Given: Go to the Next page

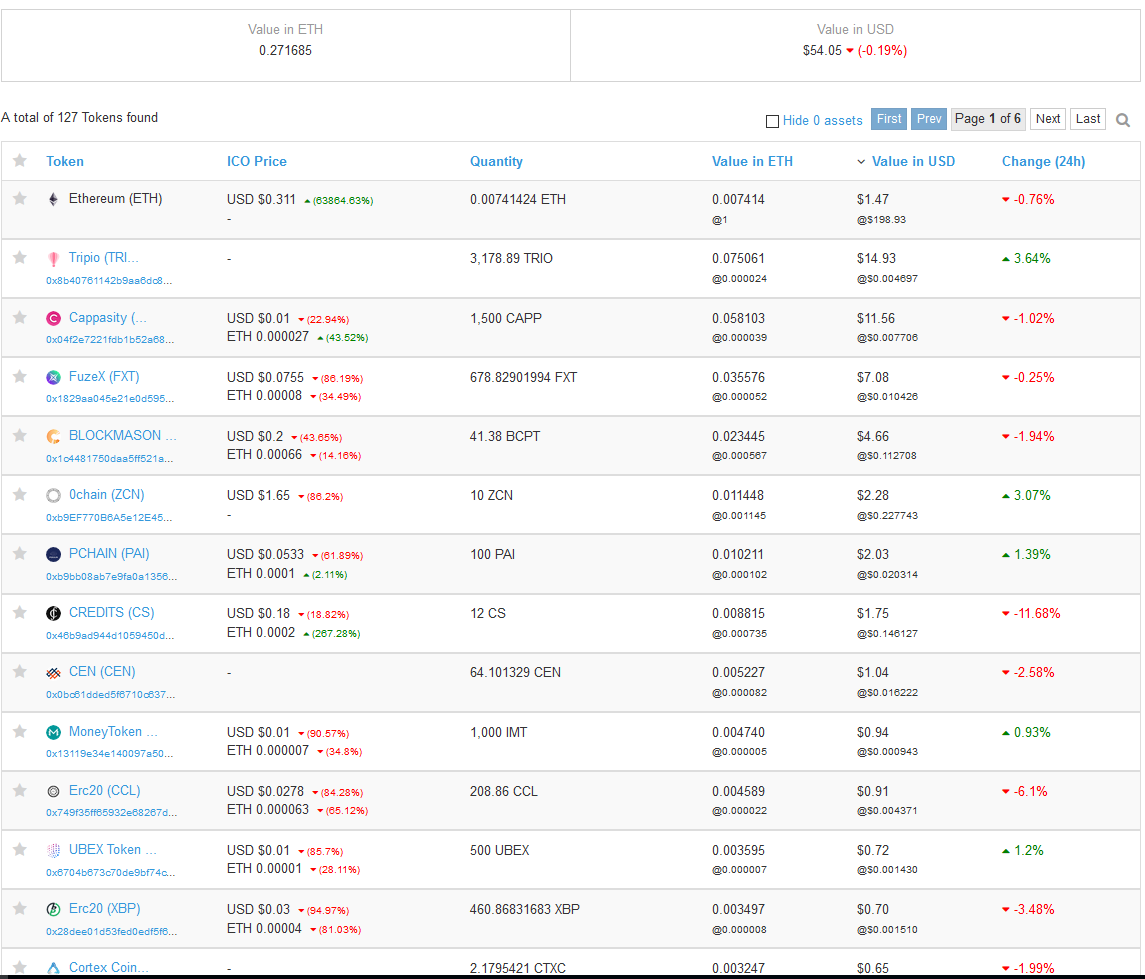Looking at the screenshot, I should coord(1047,118).
